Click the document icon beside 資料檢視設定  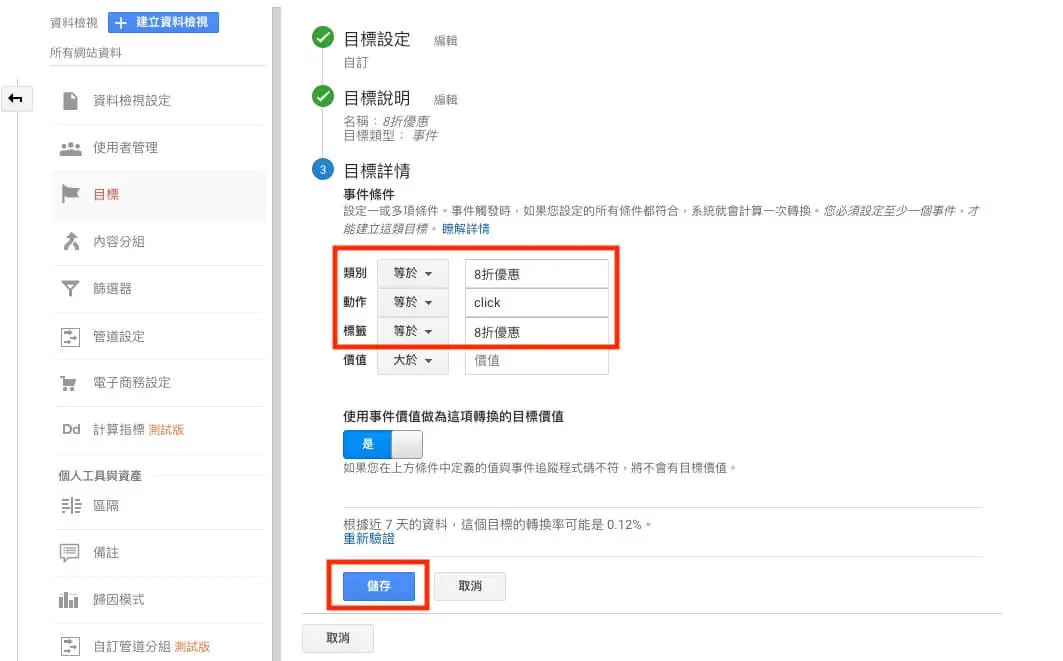tap(70, 101)
